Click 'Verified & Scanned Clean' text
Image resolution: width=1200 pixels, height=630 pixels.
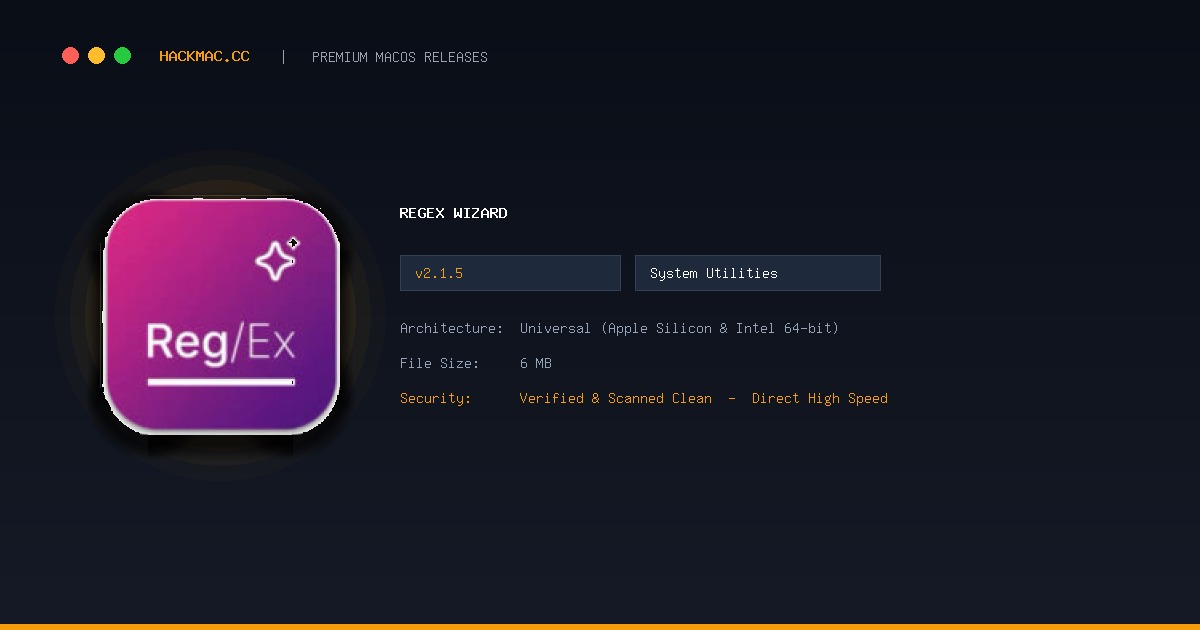coord(616,398)
